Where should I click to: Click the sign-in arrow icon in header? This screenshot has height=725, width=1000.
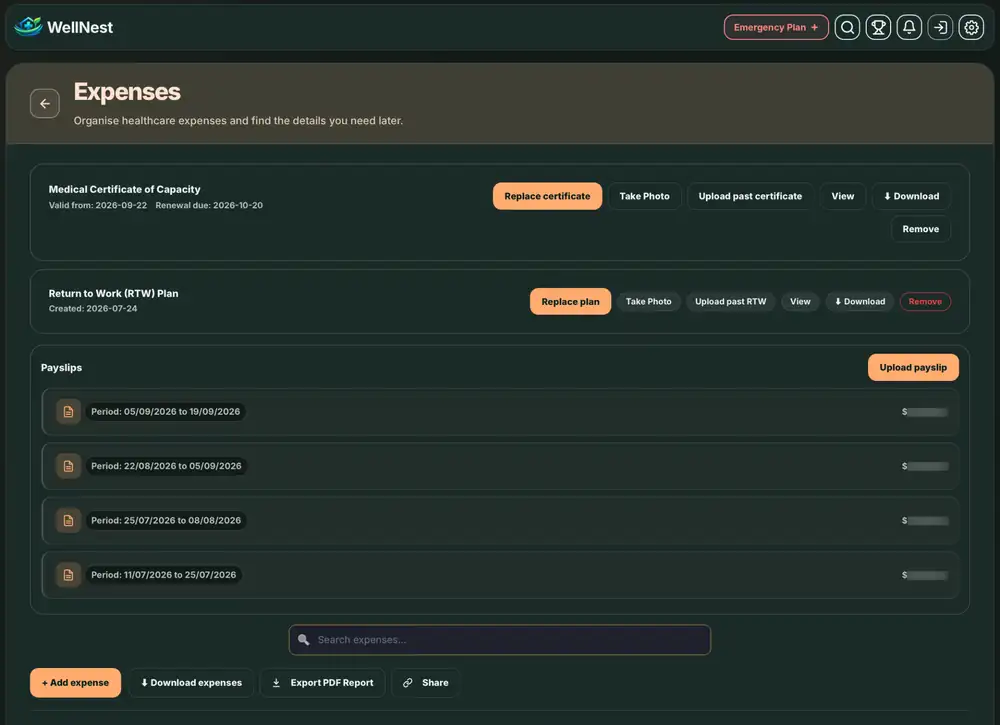[940, 27]
